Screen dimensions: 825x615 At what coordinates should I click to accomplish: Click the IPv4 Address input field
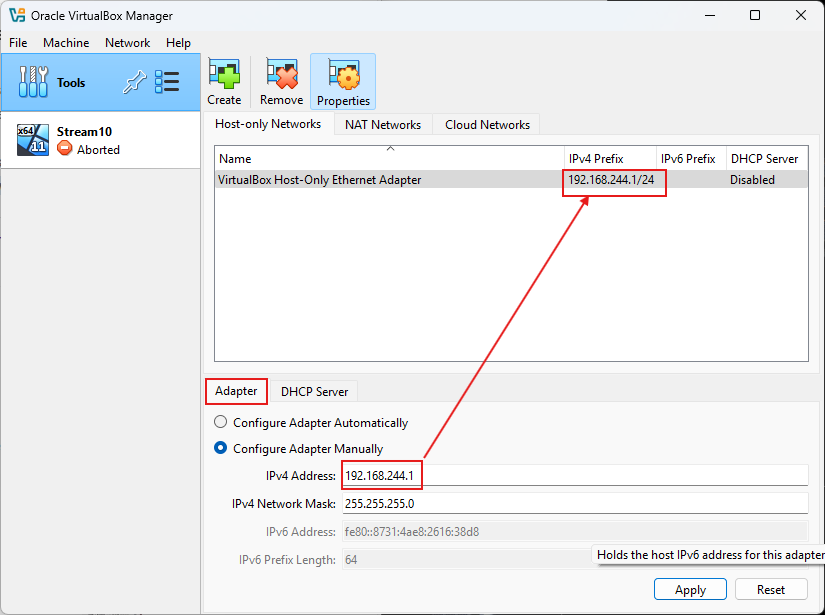pos(574,475)
